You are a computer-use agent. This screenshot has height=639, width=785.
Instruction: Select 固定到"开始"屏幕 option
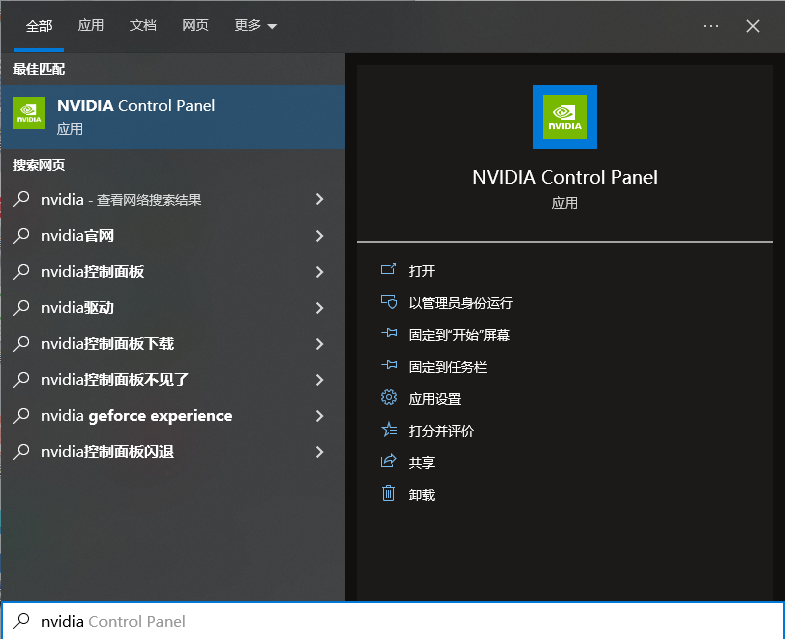(459, 335)
